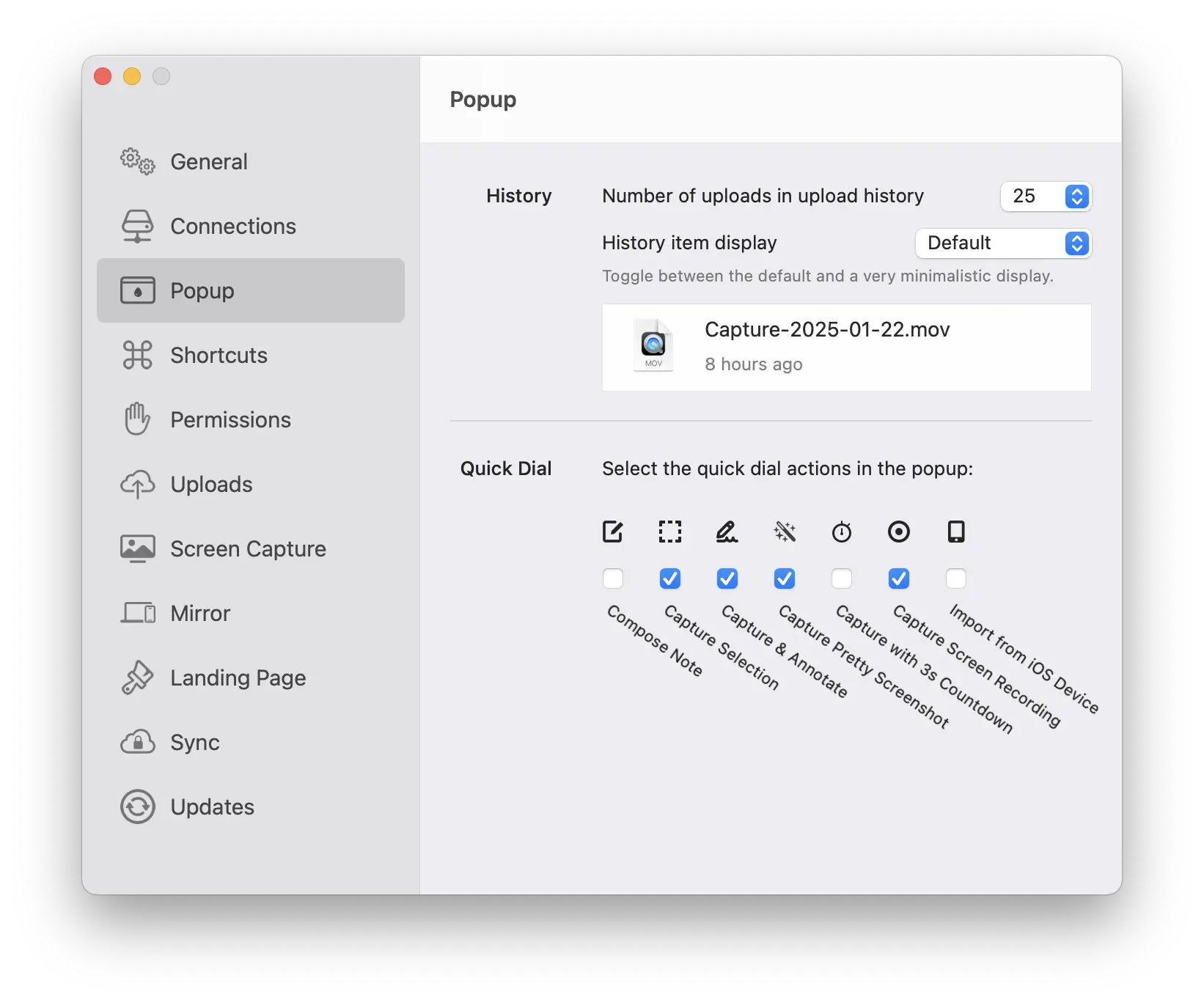Uncheck the Capture Selection checkbox
Screen dimensions: 1204x1003
(670, 578)
